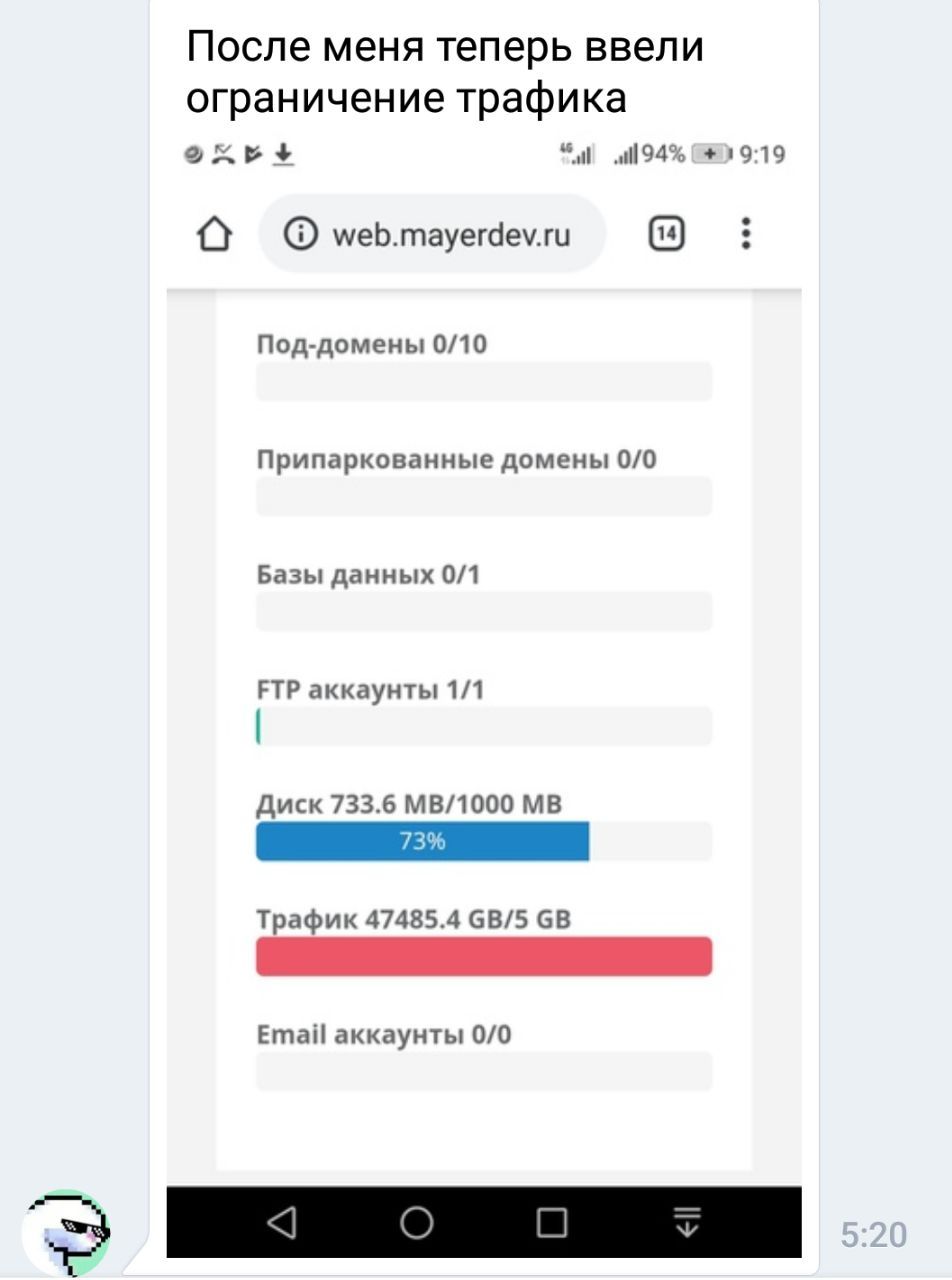Tap the web.mayerdev.ru address bar
952x1280 pixels.
click(450, 235)
